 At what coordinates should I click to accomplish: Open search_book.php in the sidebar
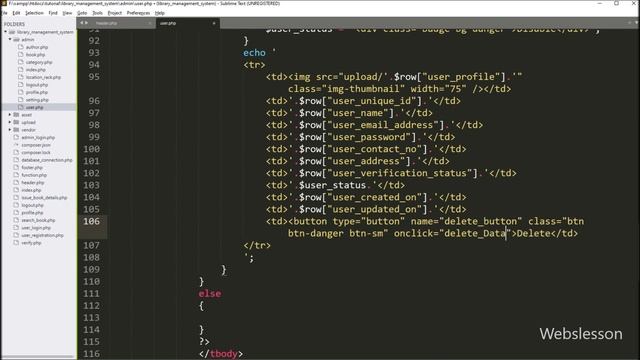point(38,220)
